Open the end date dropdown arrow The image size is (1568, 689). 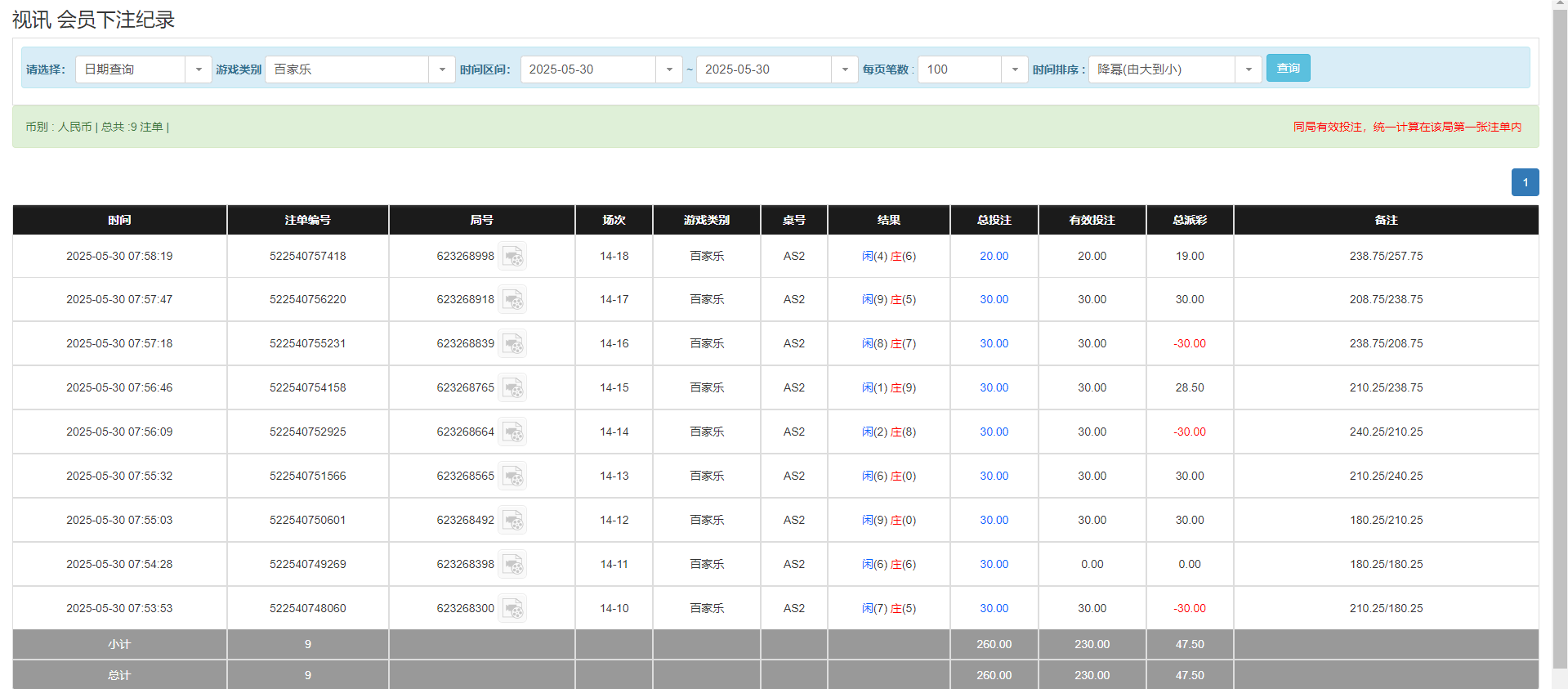(844, 69)
